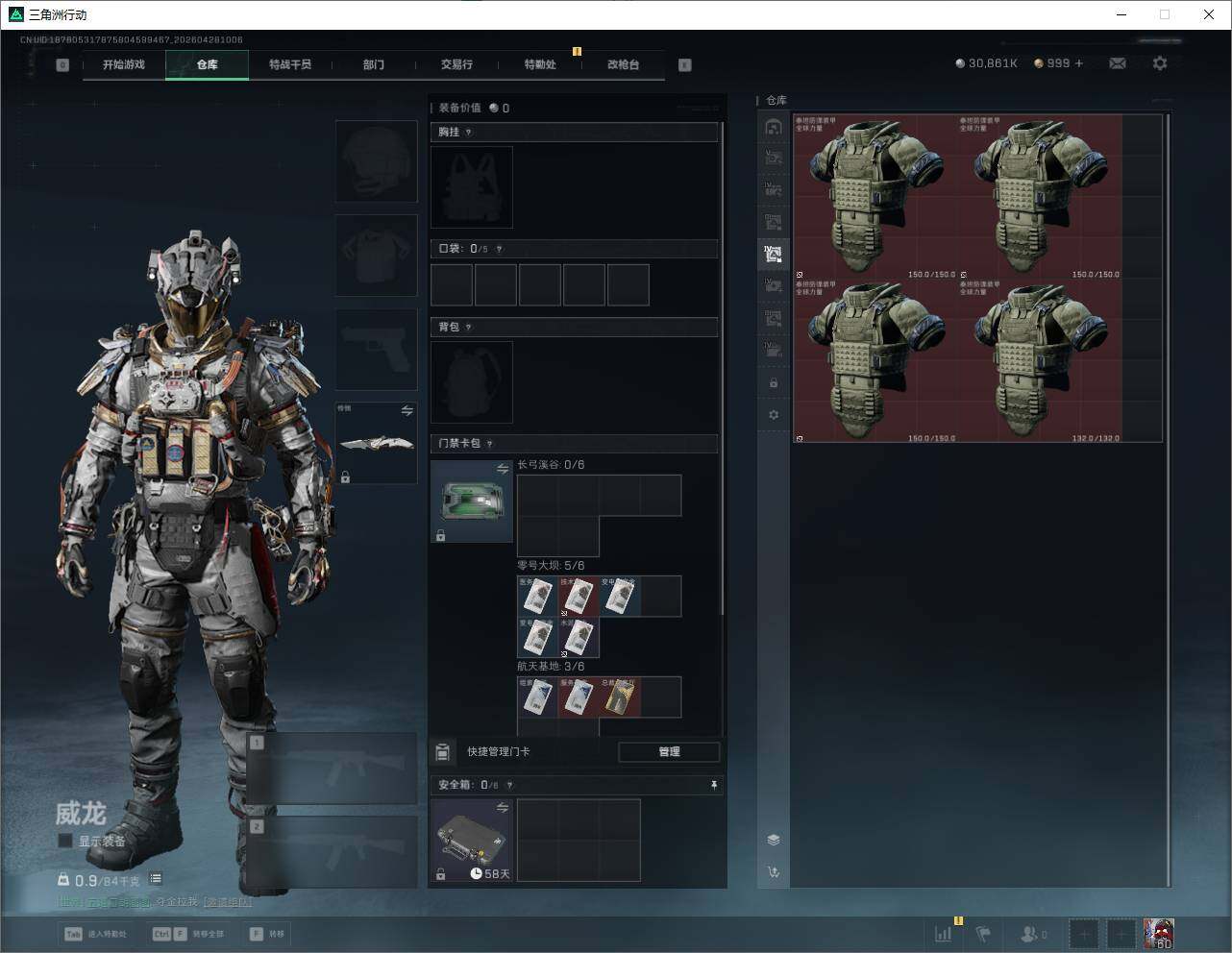Open the player avatar in bottom bar
Viewport: 1232px width, 953px height.
(x=1159, y=934)
